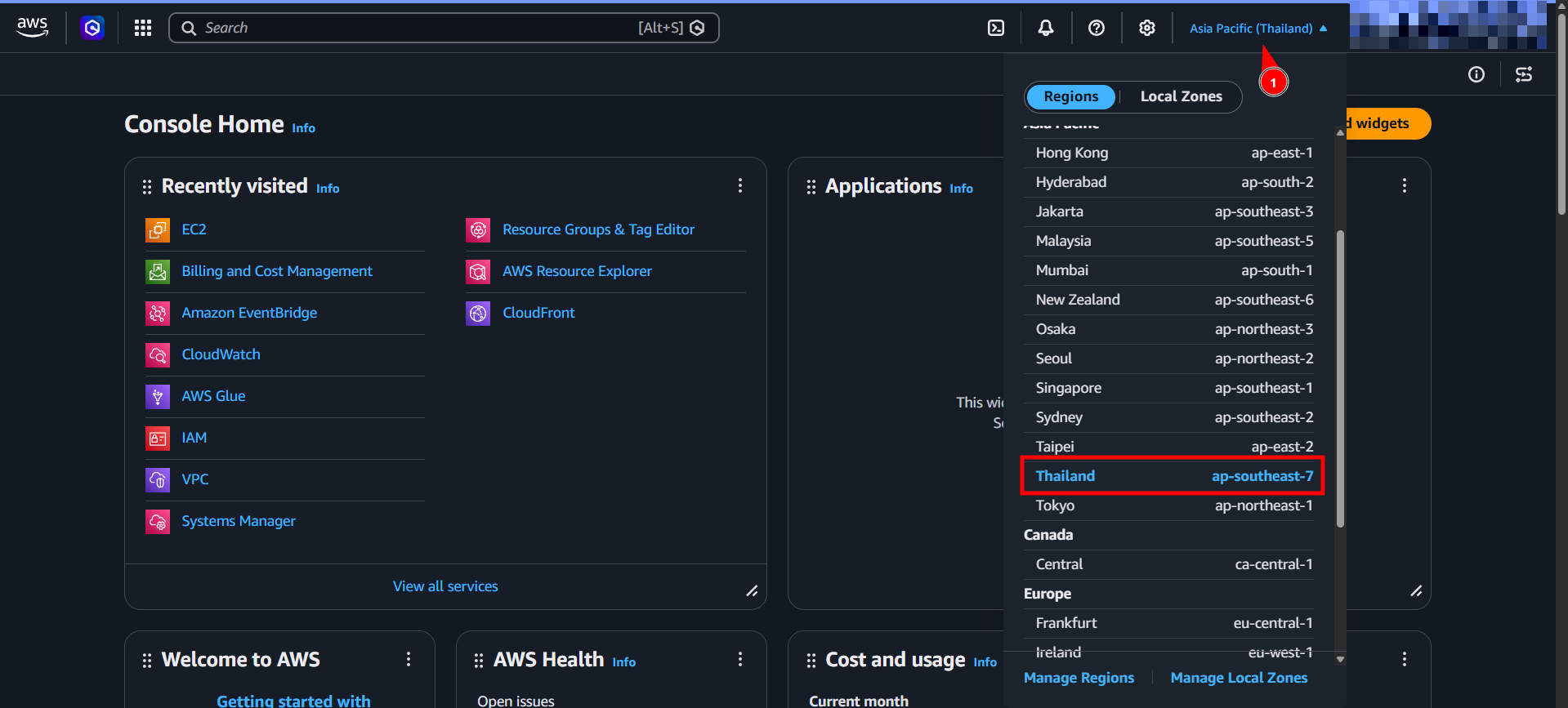Screen dimensions: 1568x708
Task: Open the purple hexagon assistant icon in header
Action: 92,28
